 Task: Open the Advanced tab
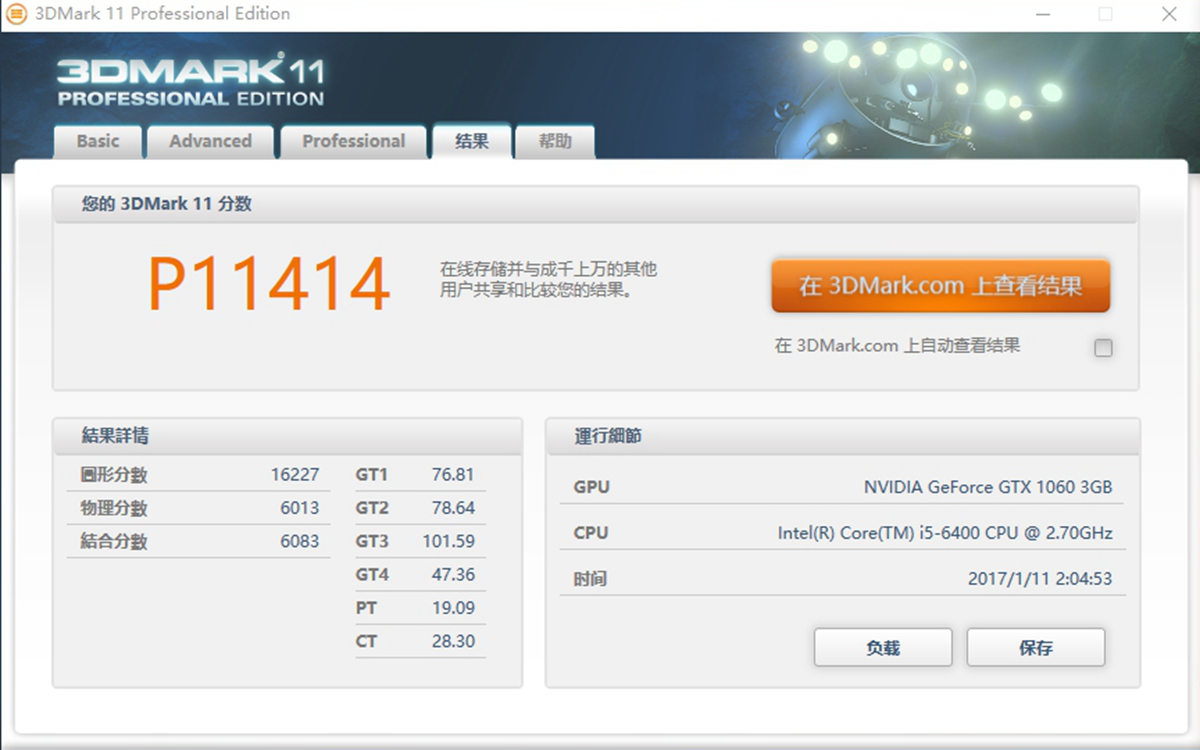click(210, 141)
